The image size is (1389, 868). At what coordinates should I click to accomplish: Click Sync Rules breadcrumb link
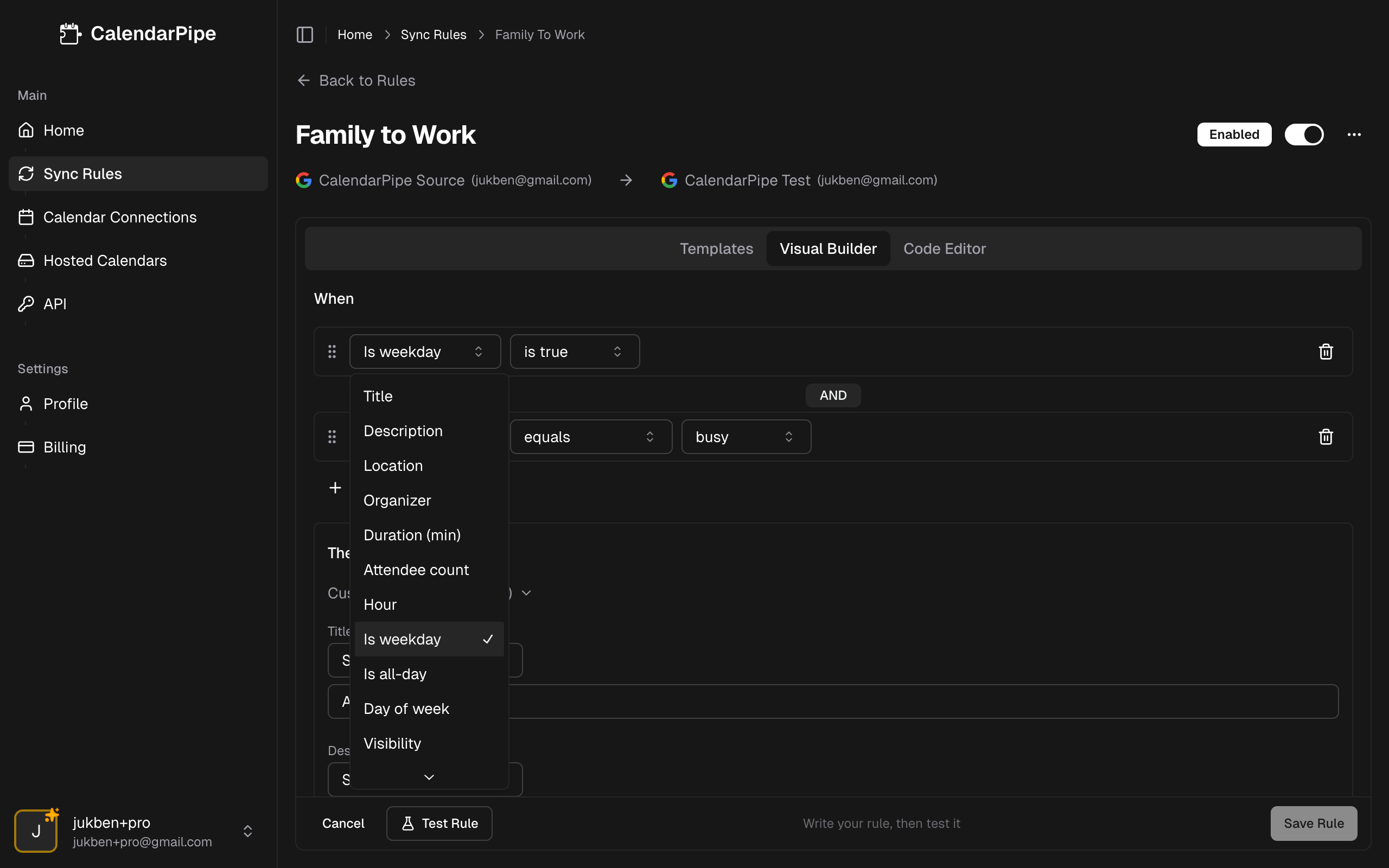click(x=434, y=34)
